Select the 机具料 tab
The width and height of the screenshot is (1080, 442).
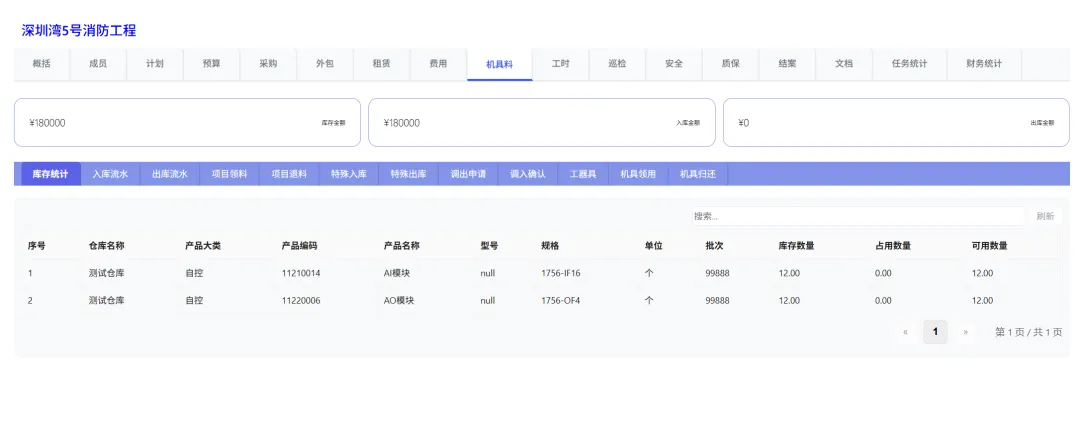click(499, 65)
